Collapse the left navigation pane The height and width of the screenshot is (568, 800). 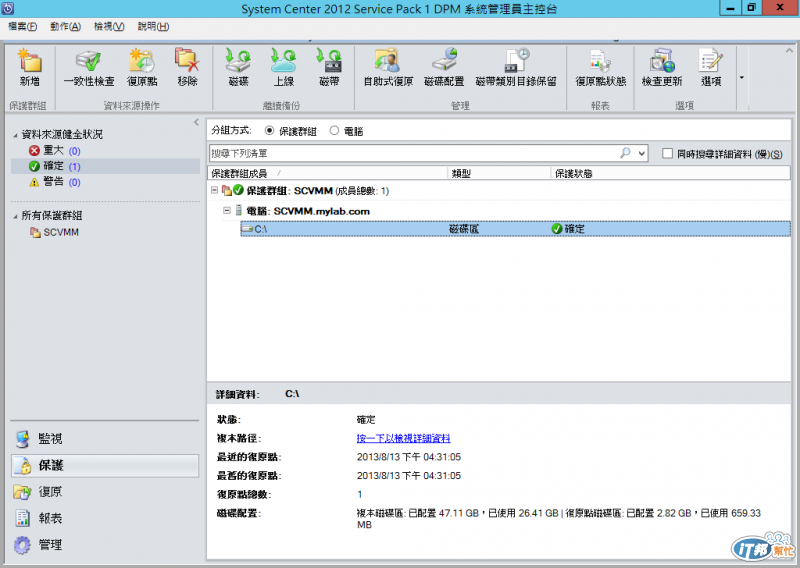pyautogui.click(x=196, y=122)
